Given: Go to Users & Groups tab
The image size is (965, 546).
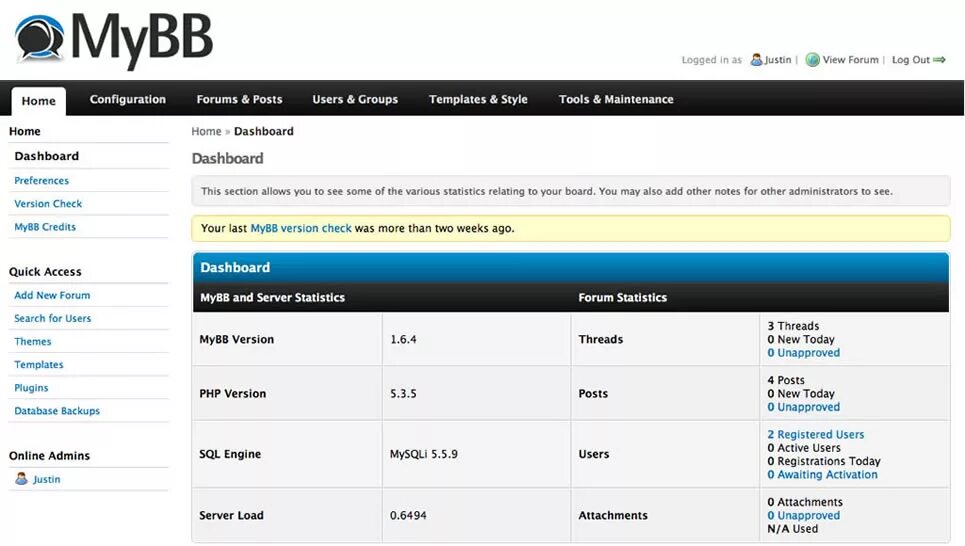Looking at the screenshot, I should tap(355, 99).
